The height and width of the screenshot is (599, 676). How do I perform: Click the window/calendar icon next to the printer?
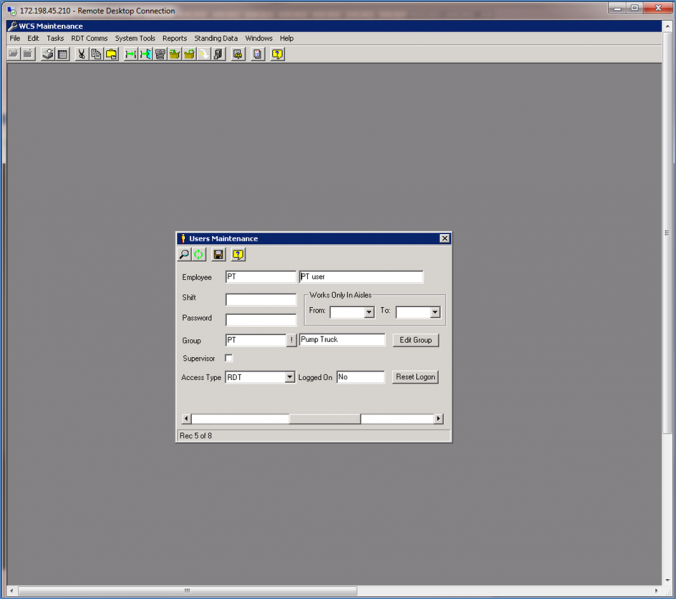click(x=63, y=54)
